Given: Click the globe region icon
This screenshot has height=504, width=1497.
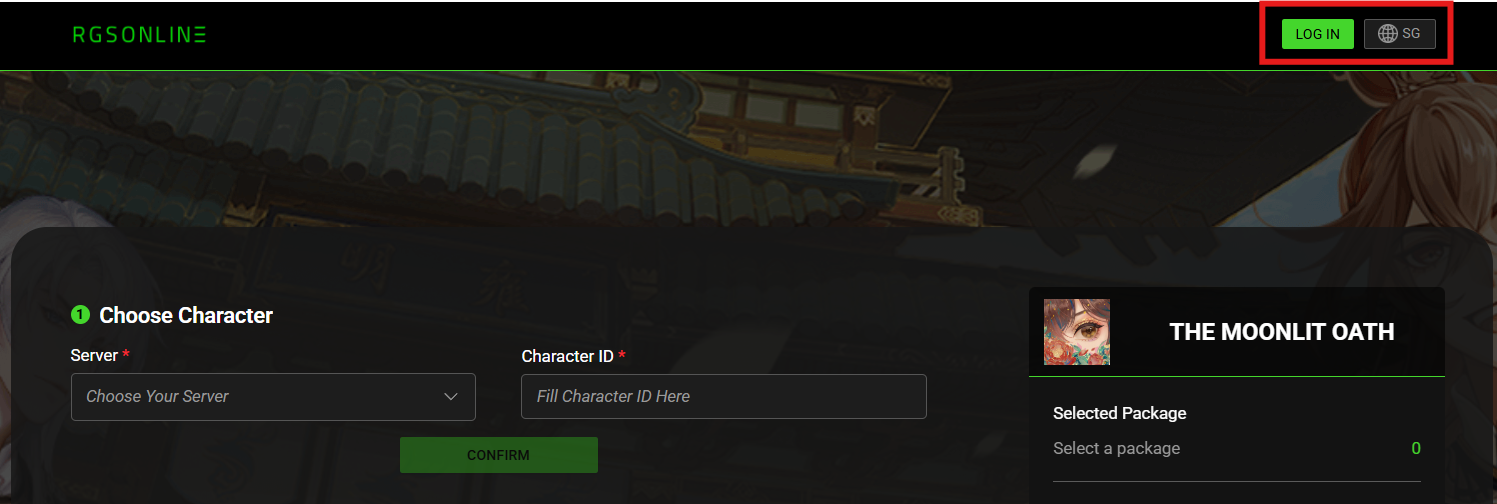Looking at the screenshot, I should (1387, 34).
